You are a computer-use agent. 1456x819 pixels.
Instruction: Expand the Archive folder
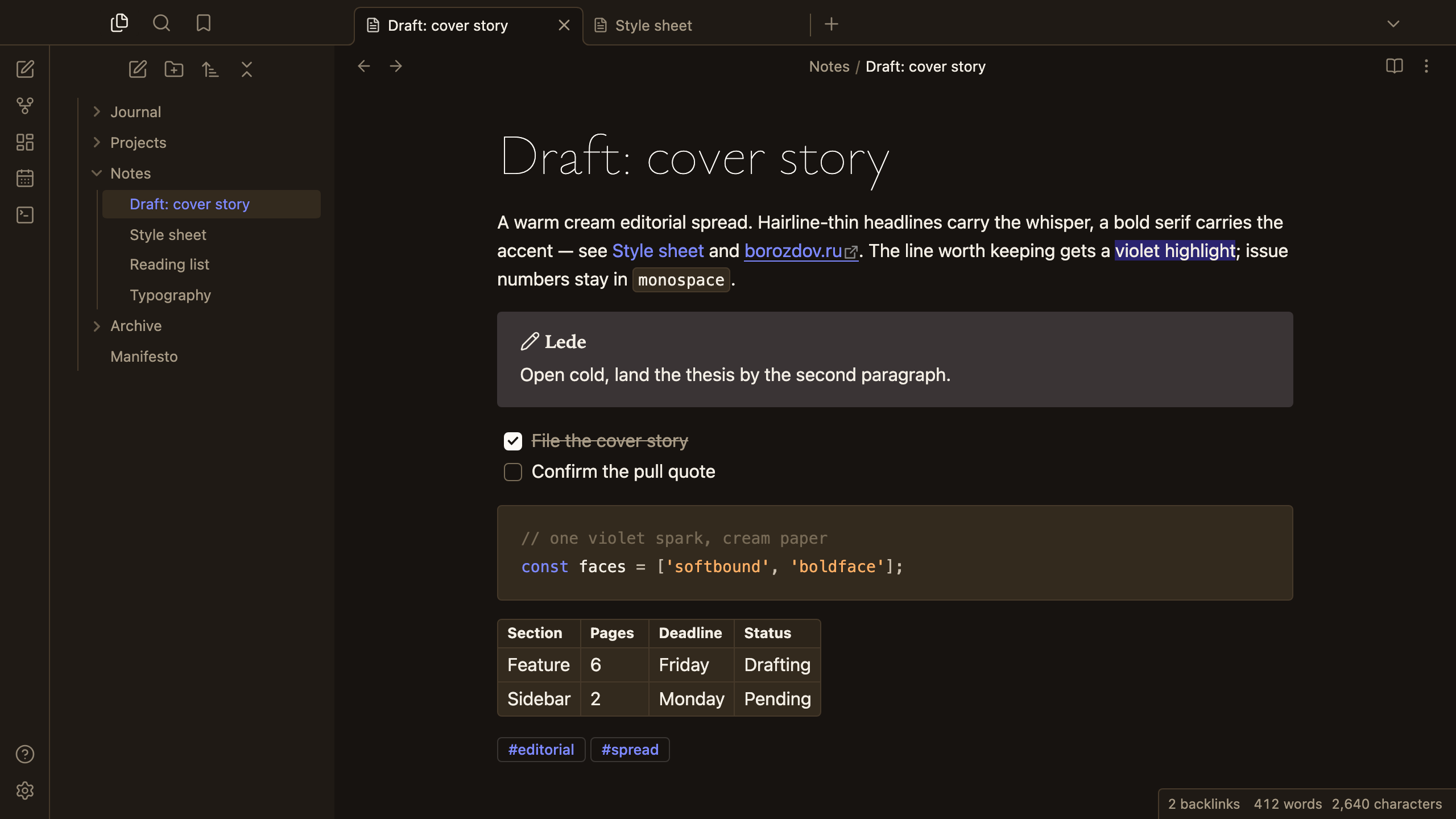[97, 326]
